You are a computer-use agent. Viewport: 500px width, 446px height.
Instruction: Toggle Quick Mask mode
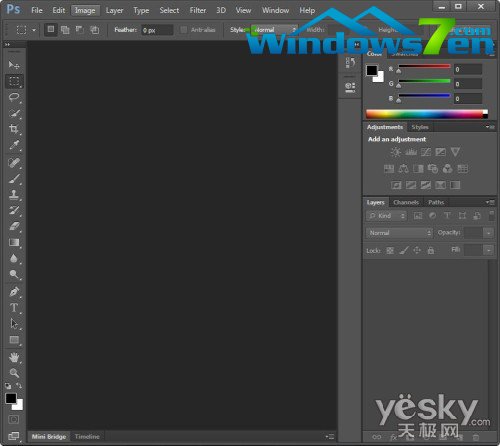coord(14,419)
